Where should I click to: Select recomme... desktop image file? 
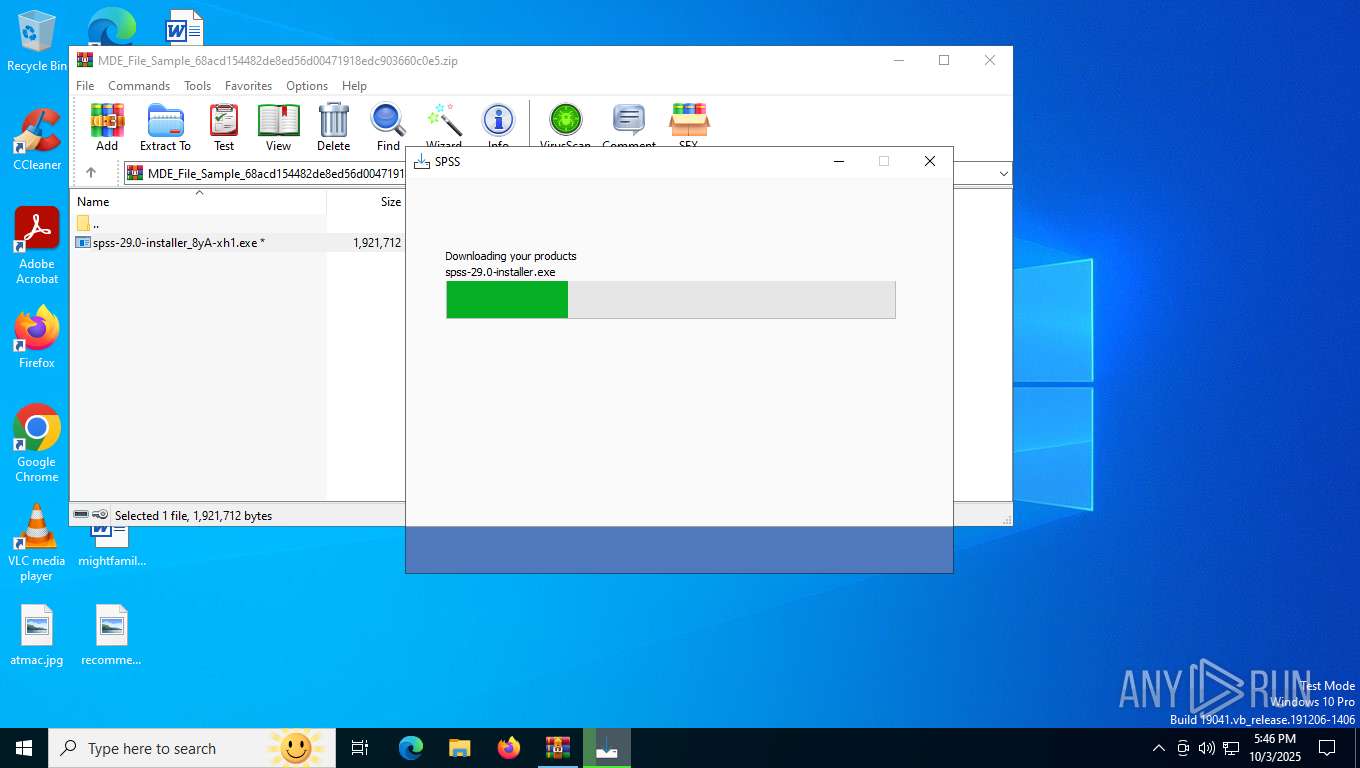(x=111, y=636)
